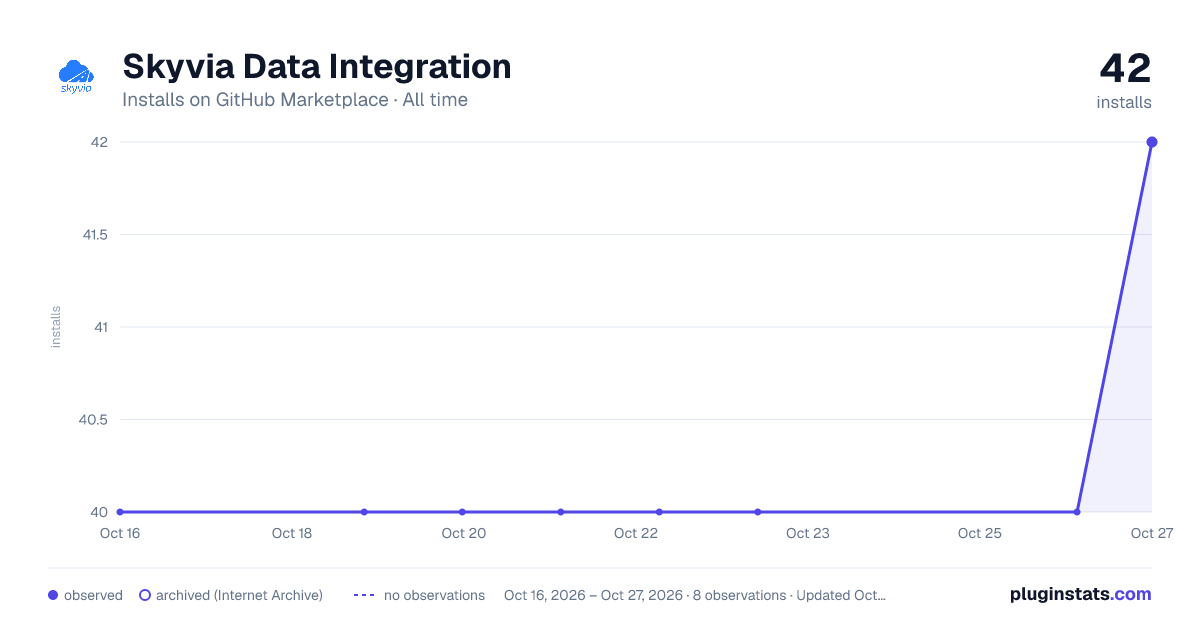Click the 40.5 y-axis label
Viewport: 1200px width, 630px height.
(x=94, y=420)
